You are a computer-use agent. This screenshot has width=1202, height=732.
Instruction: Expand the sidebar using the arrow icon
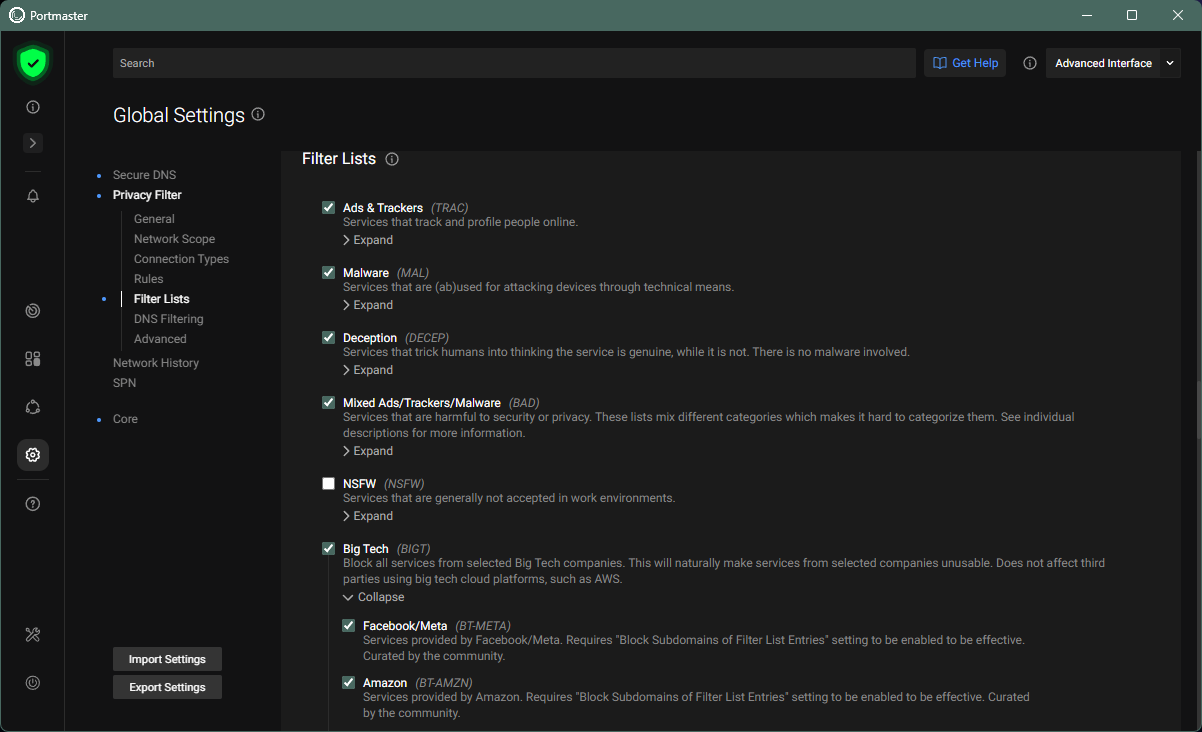coord(33,143)
